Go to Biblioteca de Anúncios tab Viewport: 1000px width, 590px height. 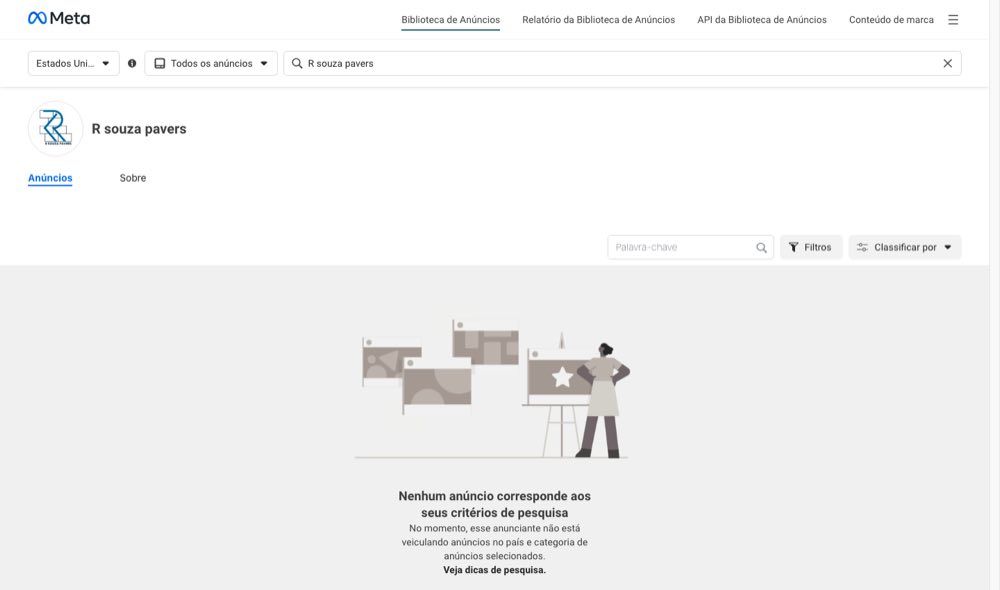point(450,20)
